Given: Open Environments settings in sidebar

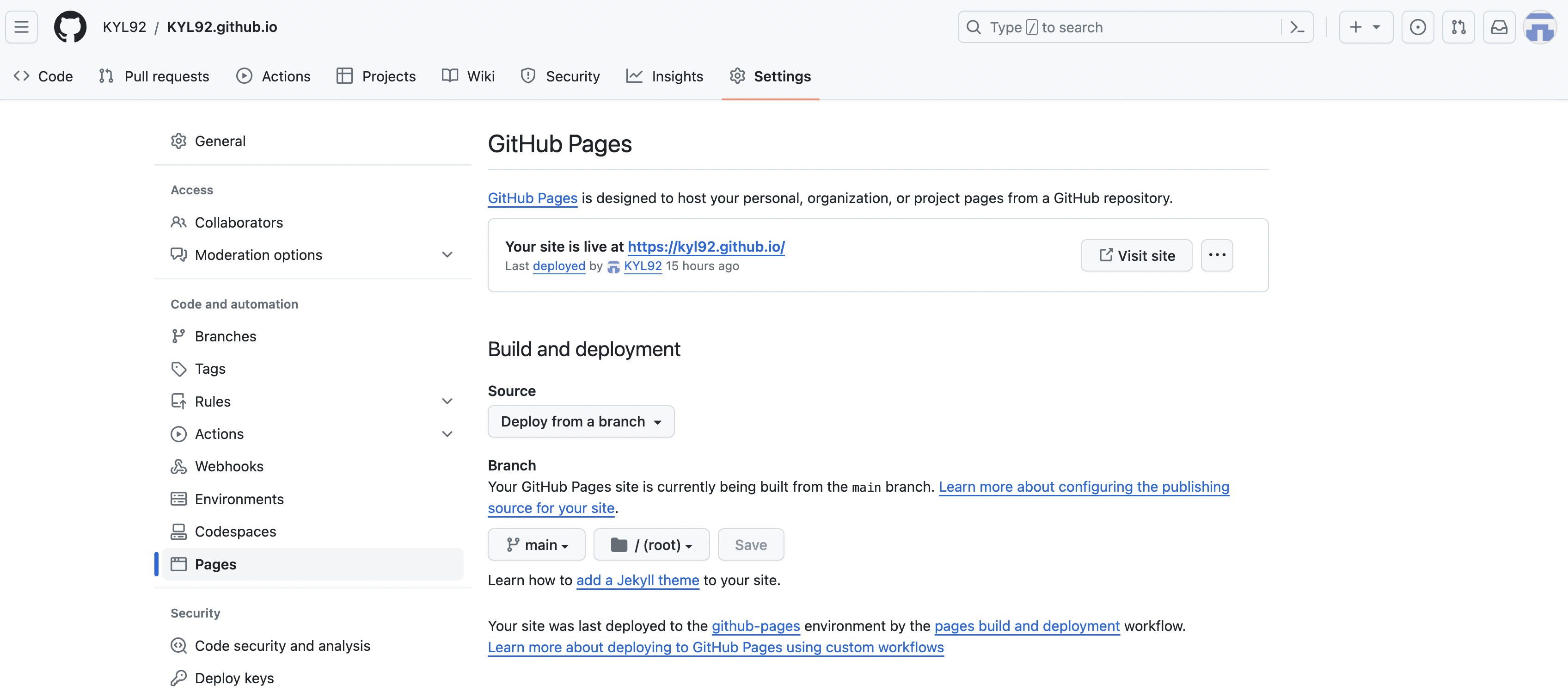Looking at the screenshot, I should [313, 499].
